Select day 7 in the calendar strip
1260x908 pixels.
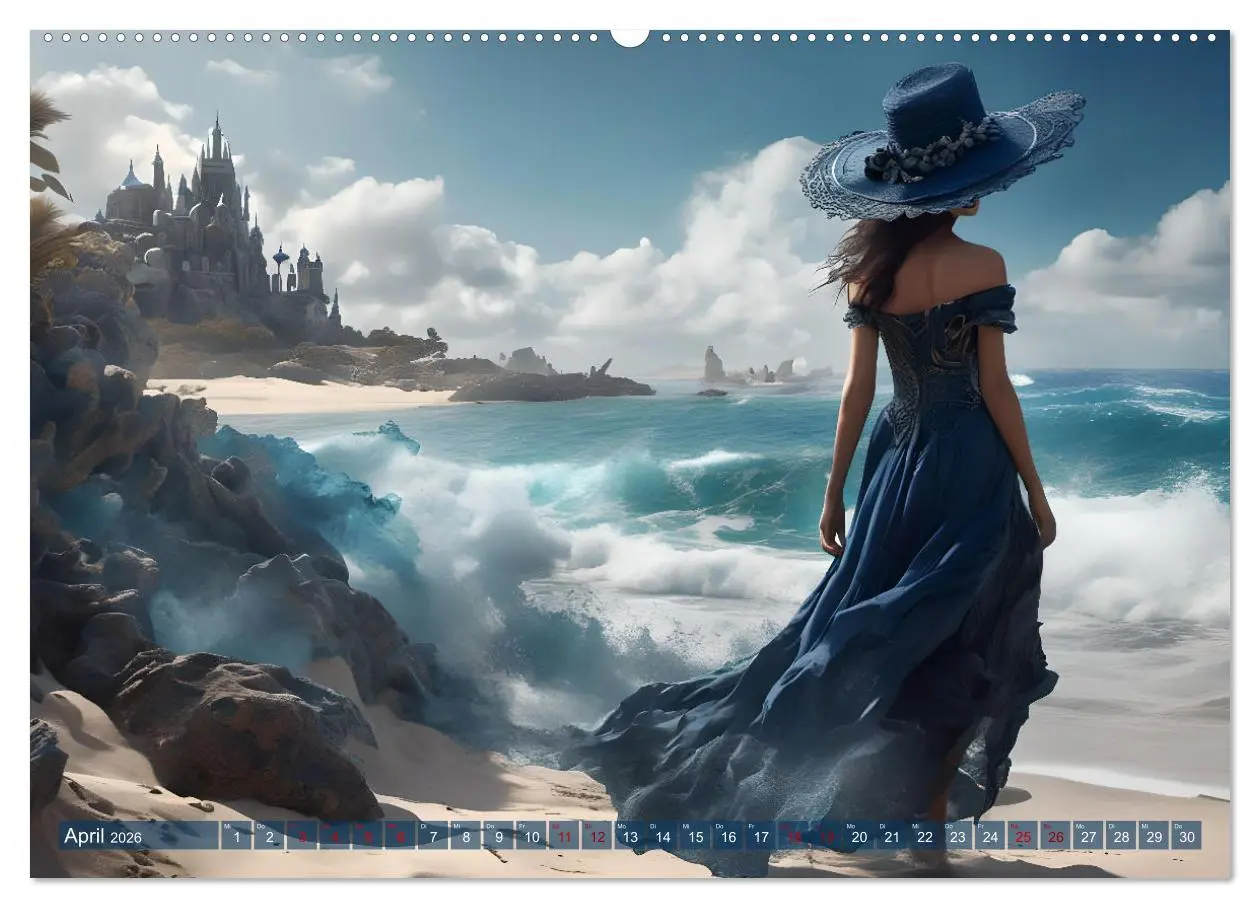point(433,836)
